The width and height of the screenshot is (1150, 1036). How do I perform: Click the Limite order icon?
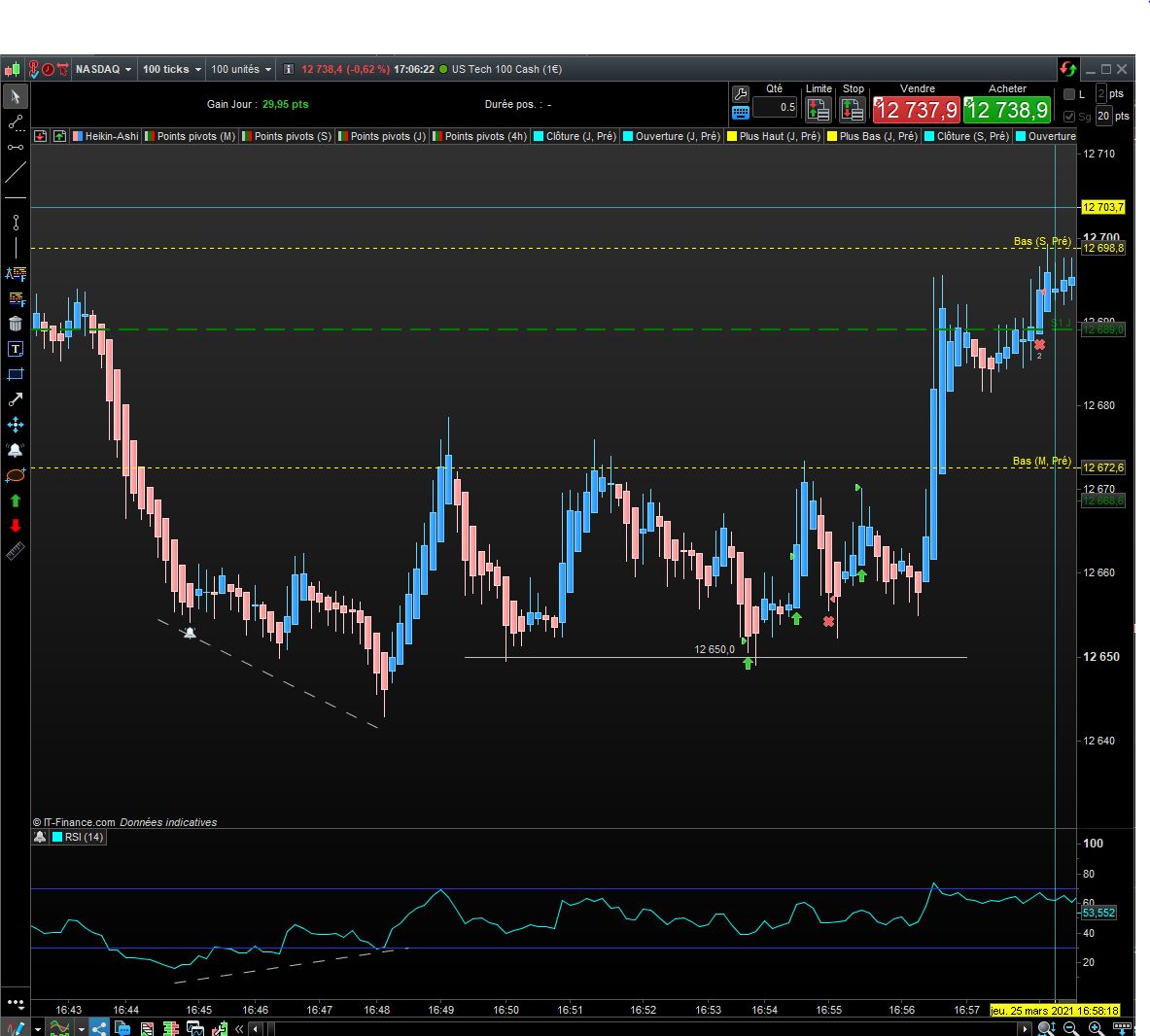click(818, 109)
